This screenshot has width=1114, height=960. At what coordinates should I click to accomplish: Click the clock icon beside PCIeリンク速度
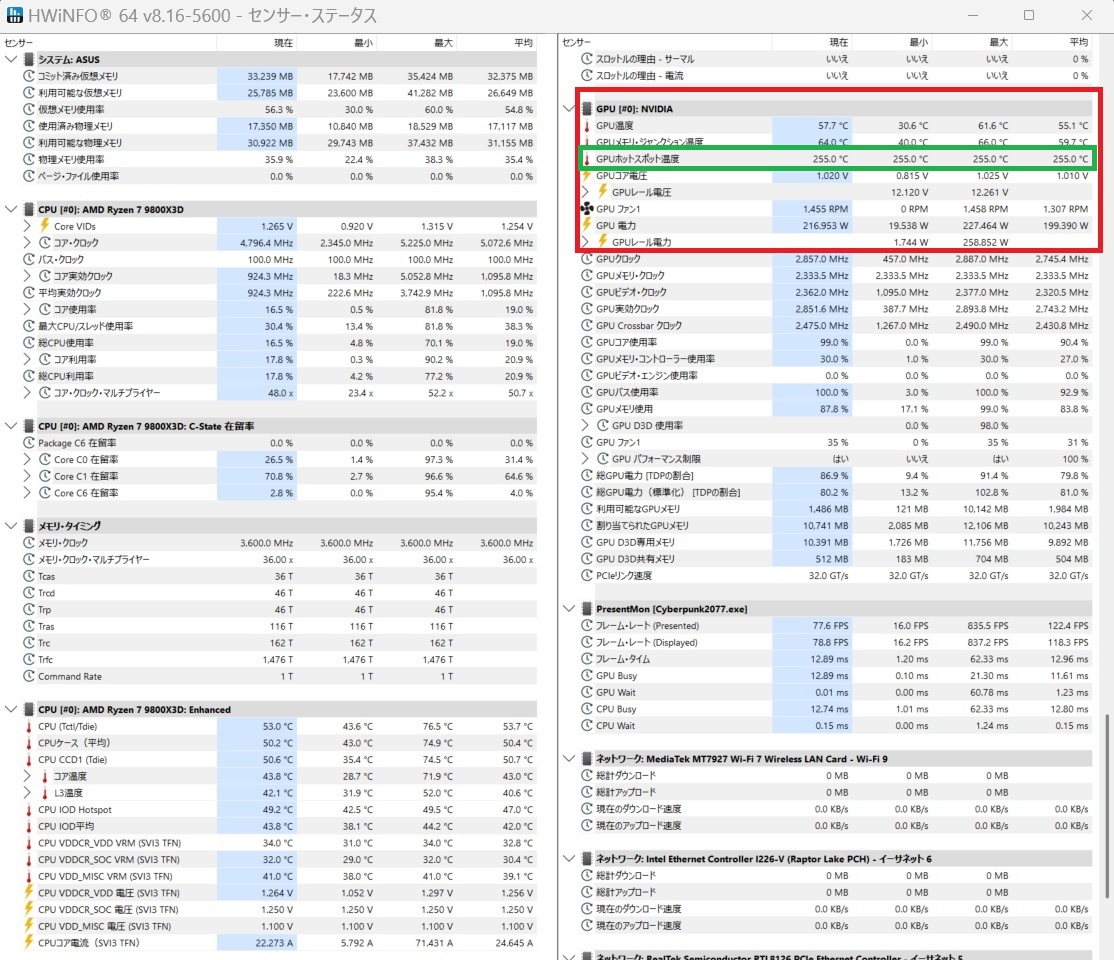pyautogui.click(x=587, y=575)
